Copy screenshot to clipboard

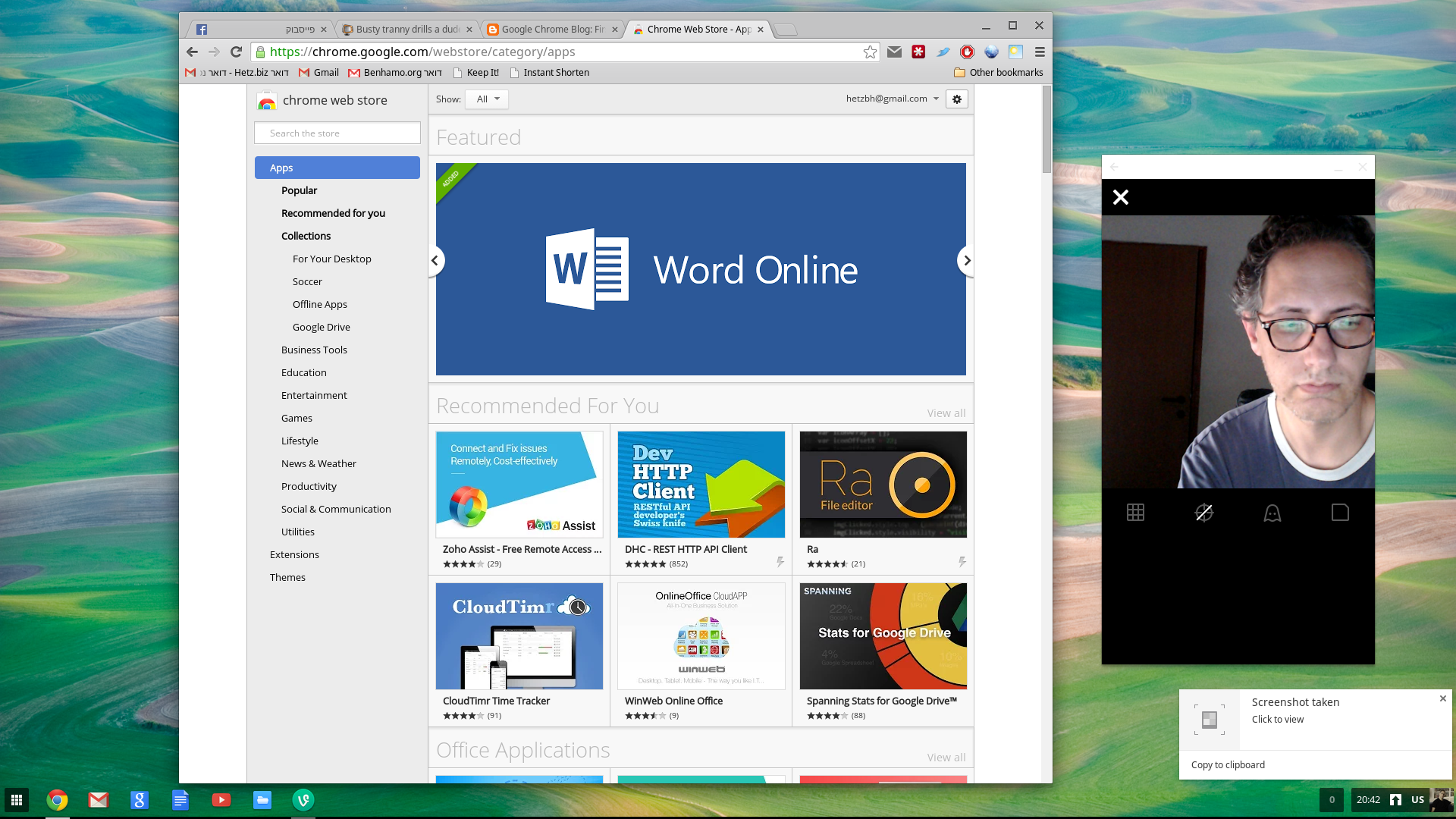[1228, 764]
